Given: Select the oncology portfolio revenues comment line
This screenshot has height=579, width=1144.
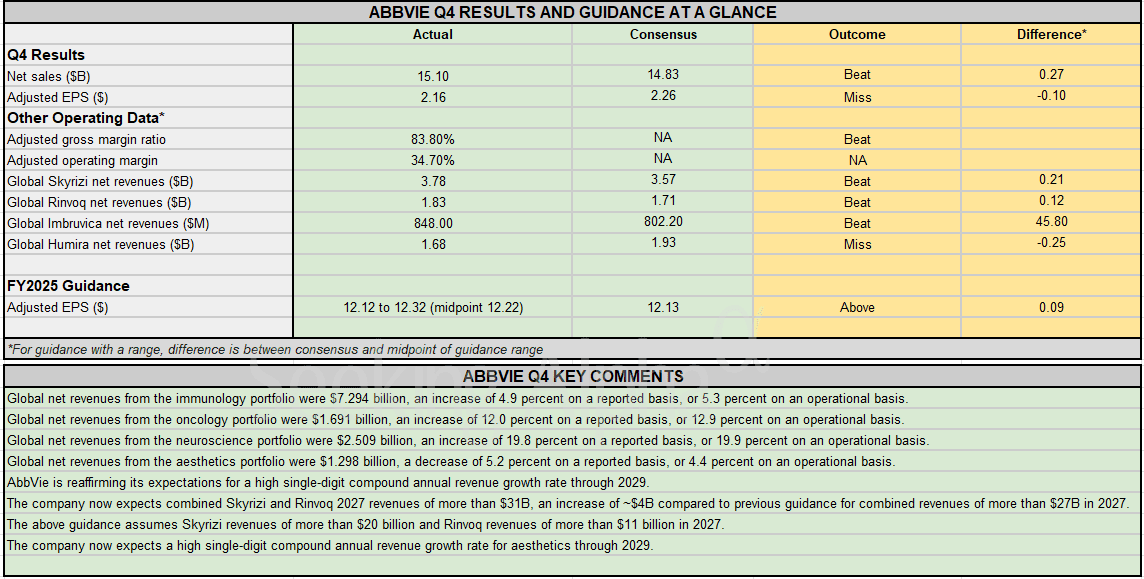Looking at the screenshot, I should click(x=455, y=420).
